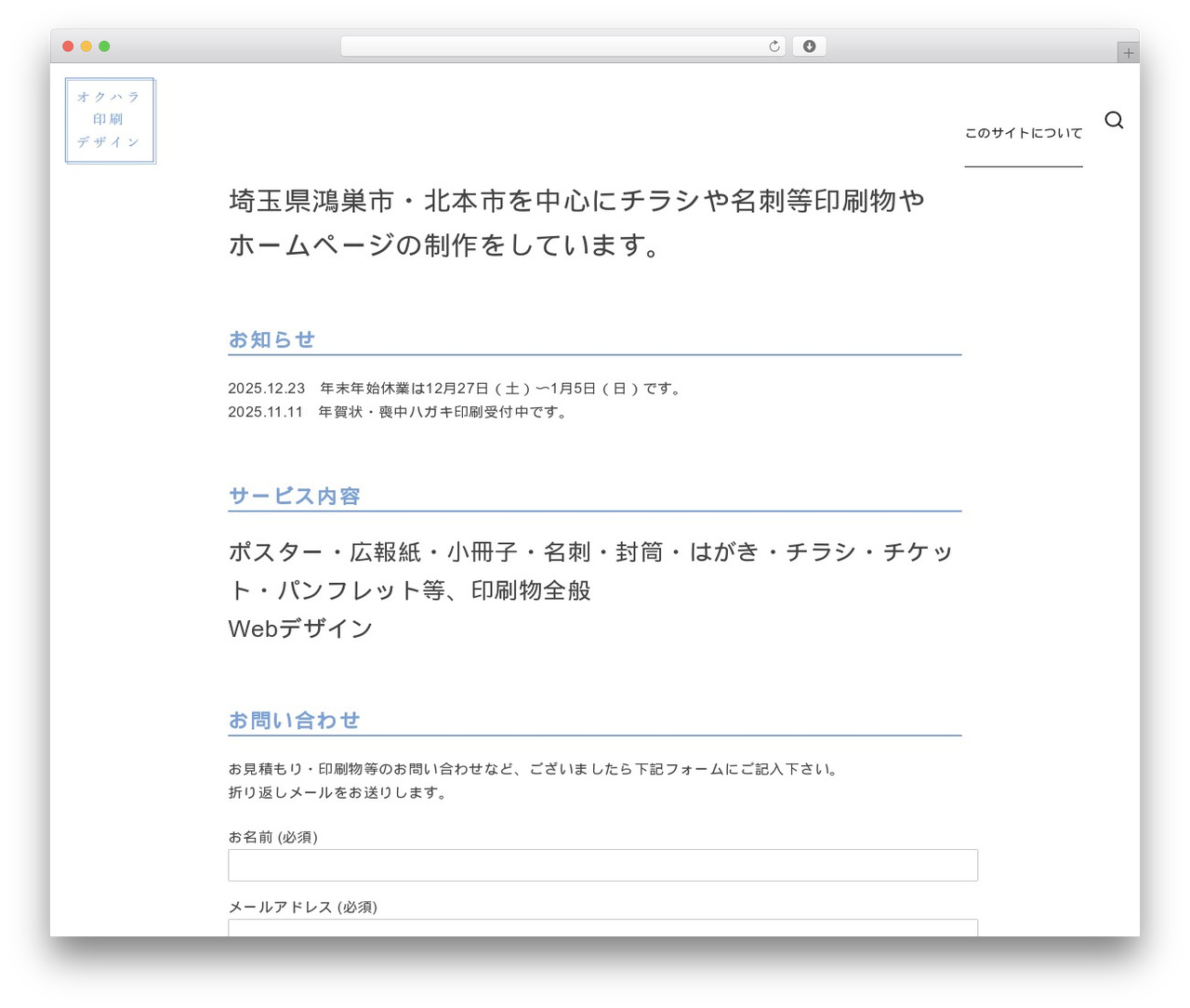Open the browser downloads button
Viewport: 1190px width, 1008px height.
point(809,46)
